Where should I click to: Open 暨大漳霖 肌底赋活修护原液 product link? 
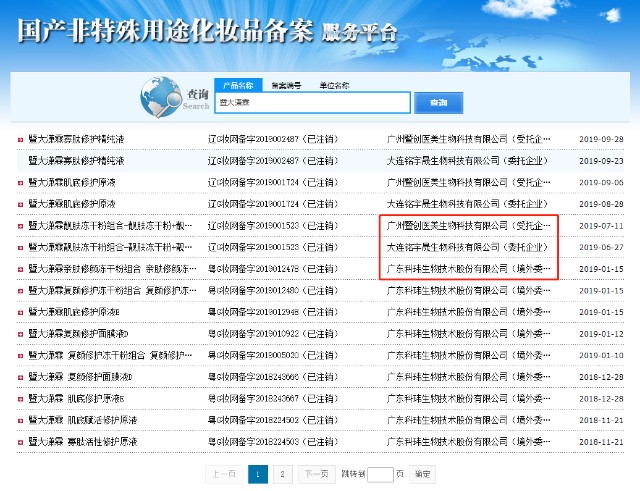click(82, 420)
